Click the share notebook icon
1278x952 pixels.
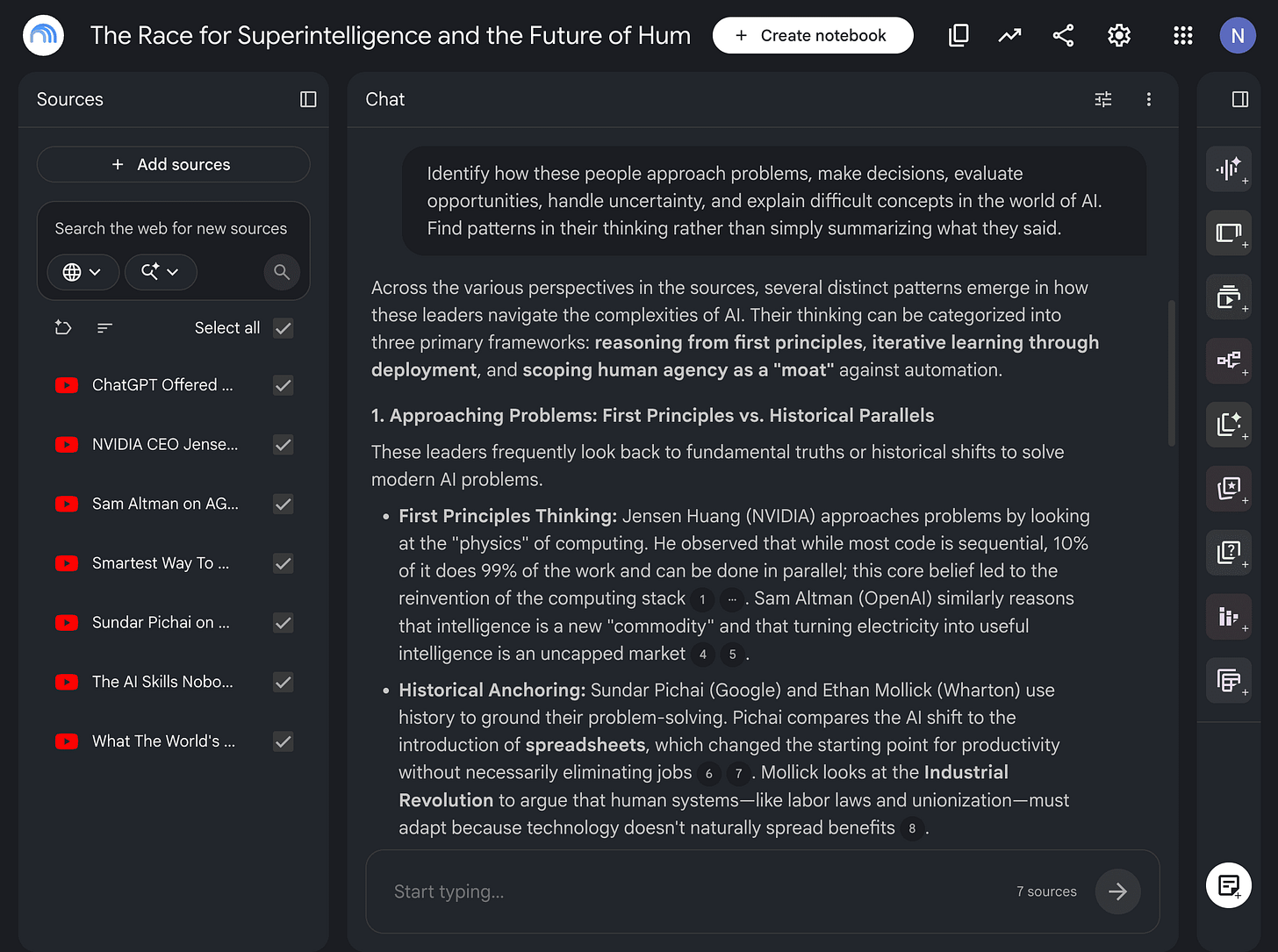coord(1063,35)
